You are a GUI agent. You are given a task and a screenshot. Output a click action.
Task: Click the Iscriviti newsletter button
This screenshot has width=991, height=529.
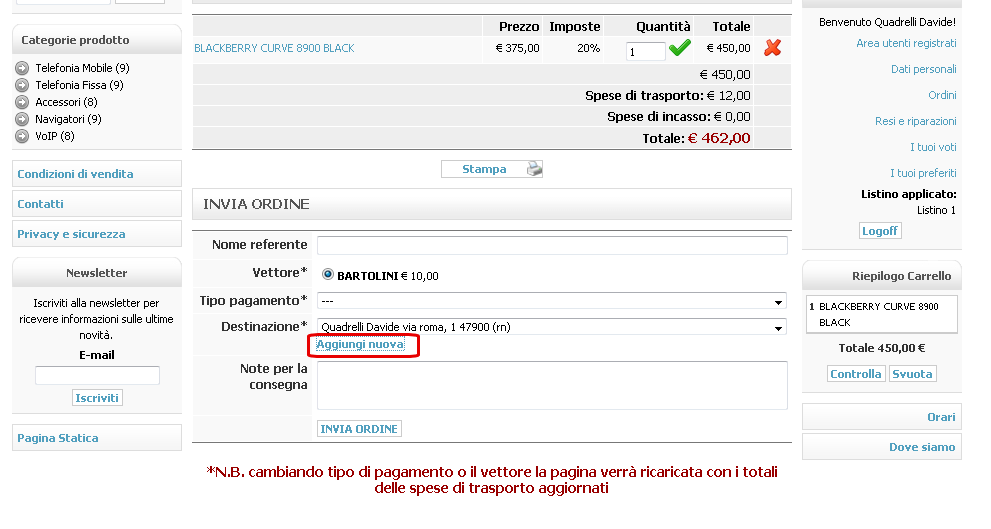pyautogui.click(x=97, y=398)
